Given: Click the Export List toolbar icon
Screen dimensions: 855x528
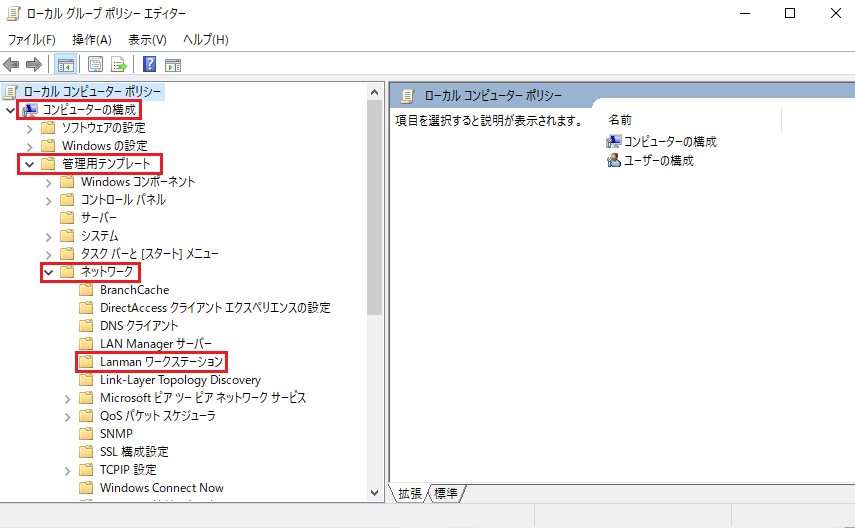Looking at the screenshot, I should [x=118, y=65].
